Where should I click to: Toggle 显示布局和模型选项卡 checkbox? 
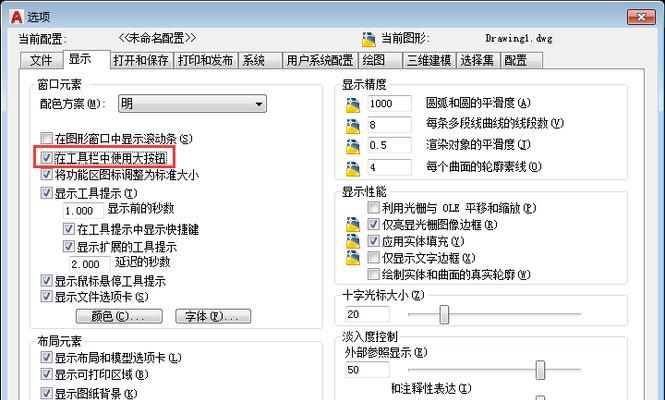[46, 357]
